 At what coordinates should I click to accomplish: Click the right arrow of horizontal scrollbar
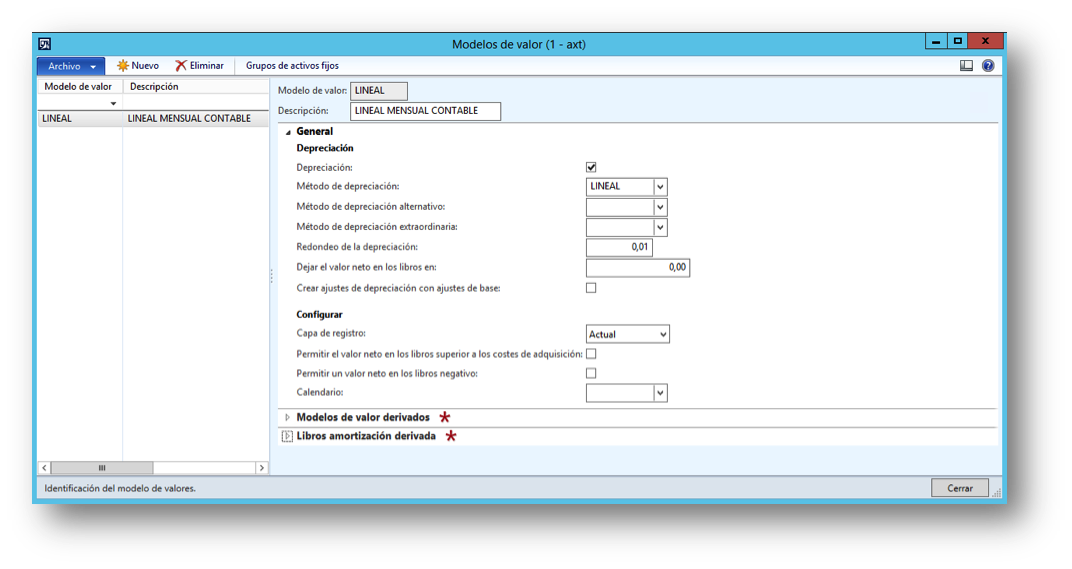click(261, 468)
